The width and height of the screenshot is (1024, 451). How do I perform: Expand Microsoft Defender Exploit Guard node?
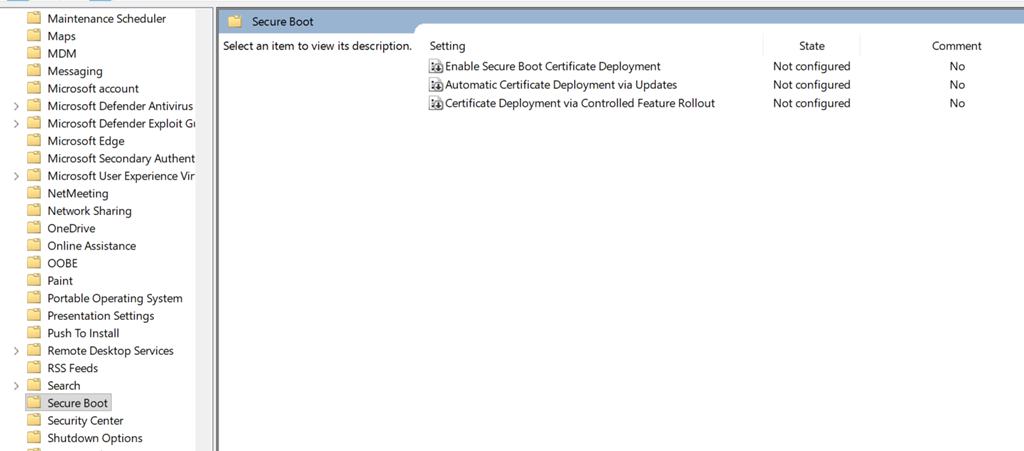15,124
